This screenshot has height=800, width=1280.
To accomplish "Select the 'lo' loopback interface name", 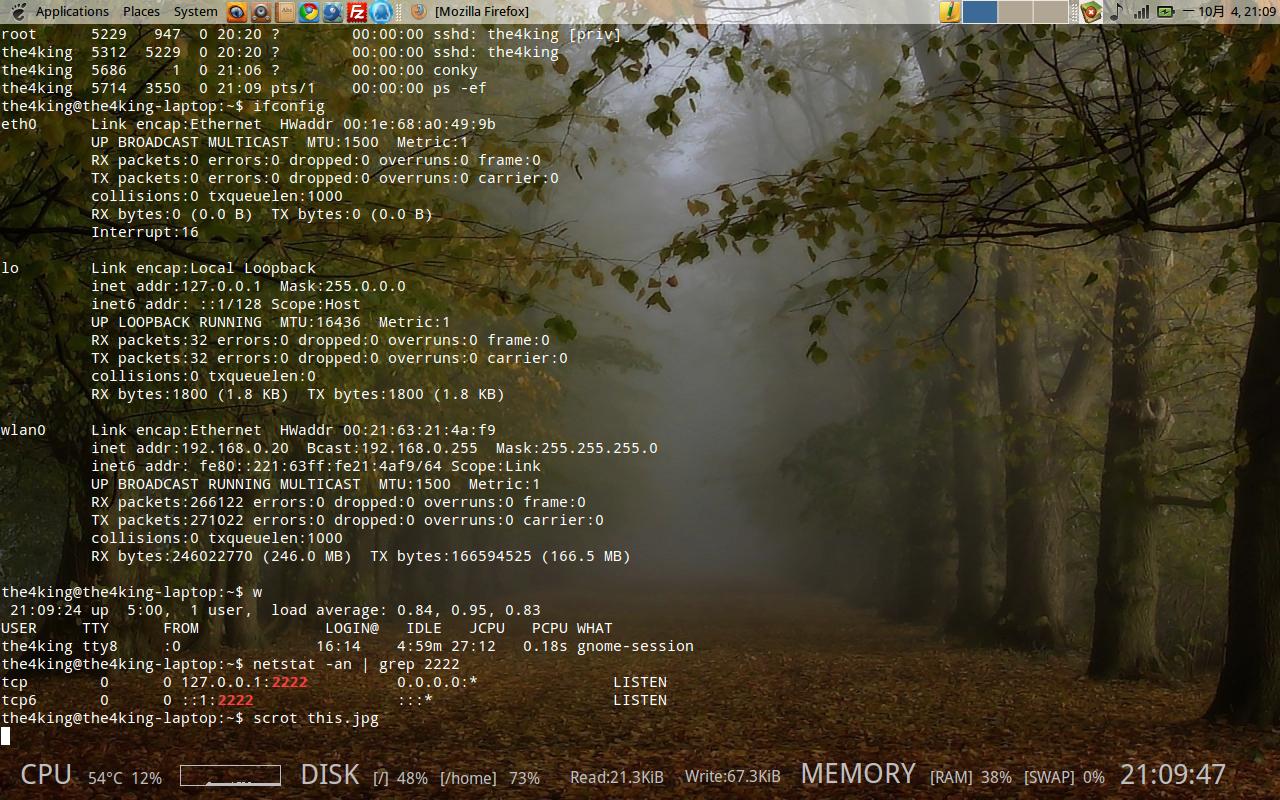I will point(10,268).
